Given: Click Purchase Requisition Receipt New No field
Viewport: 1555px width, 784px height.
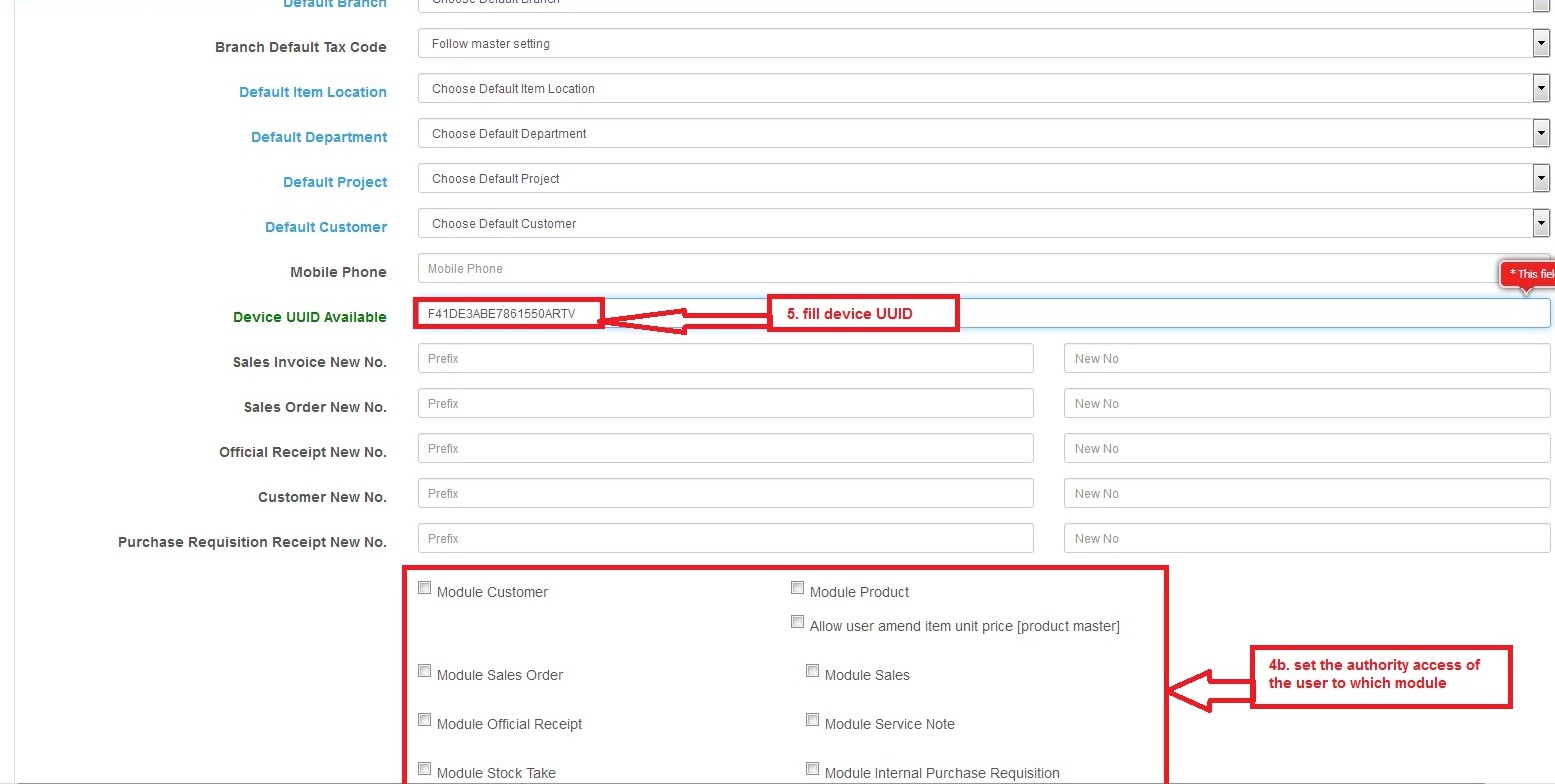Looking at the screenshot, I should (x=1306, y=539).
